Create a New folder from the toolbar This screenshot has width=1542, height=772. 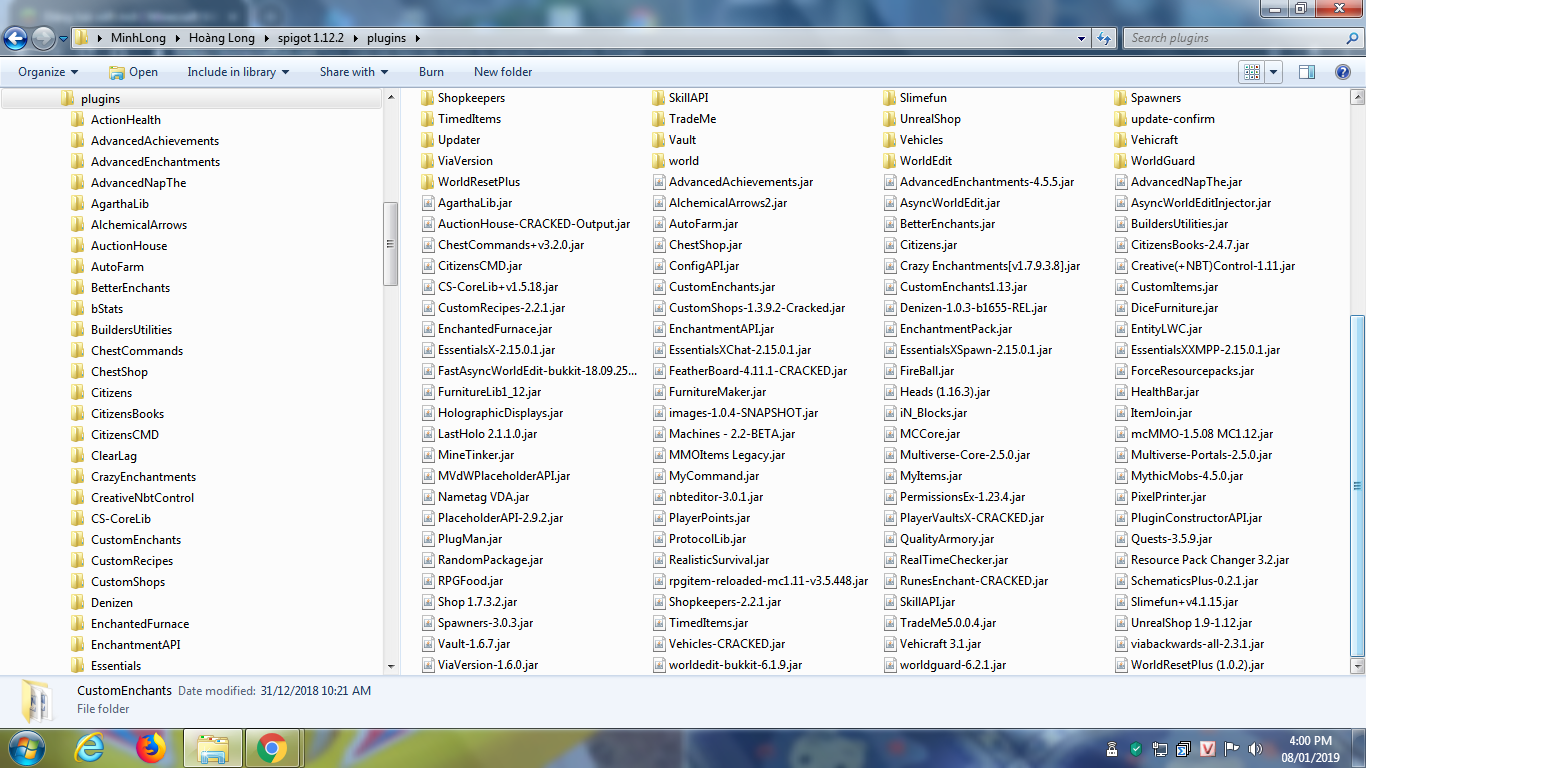pos(503,72)
